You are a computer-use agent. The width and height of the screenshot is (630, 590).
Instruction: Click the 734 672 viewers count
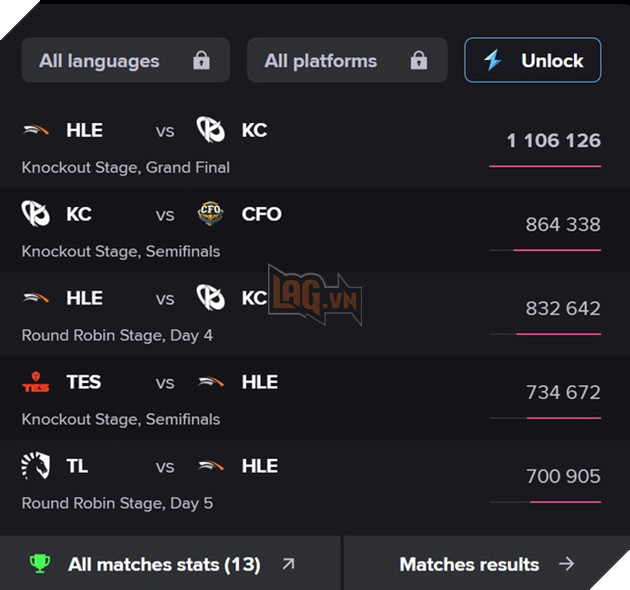[x=563, y=393]
